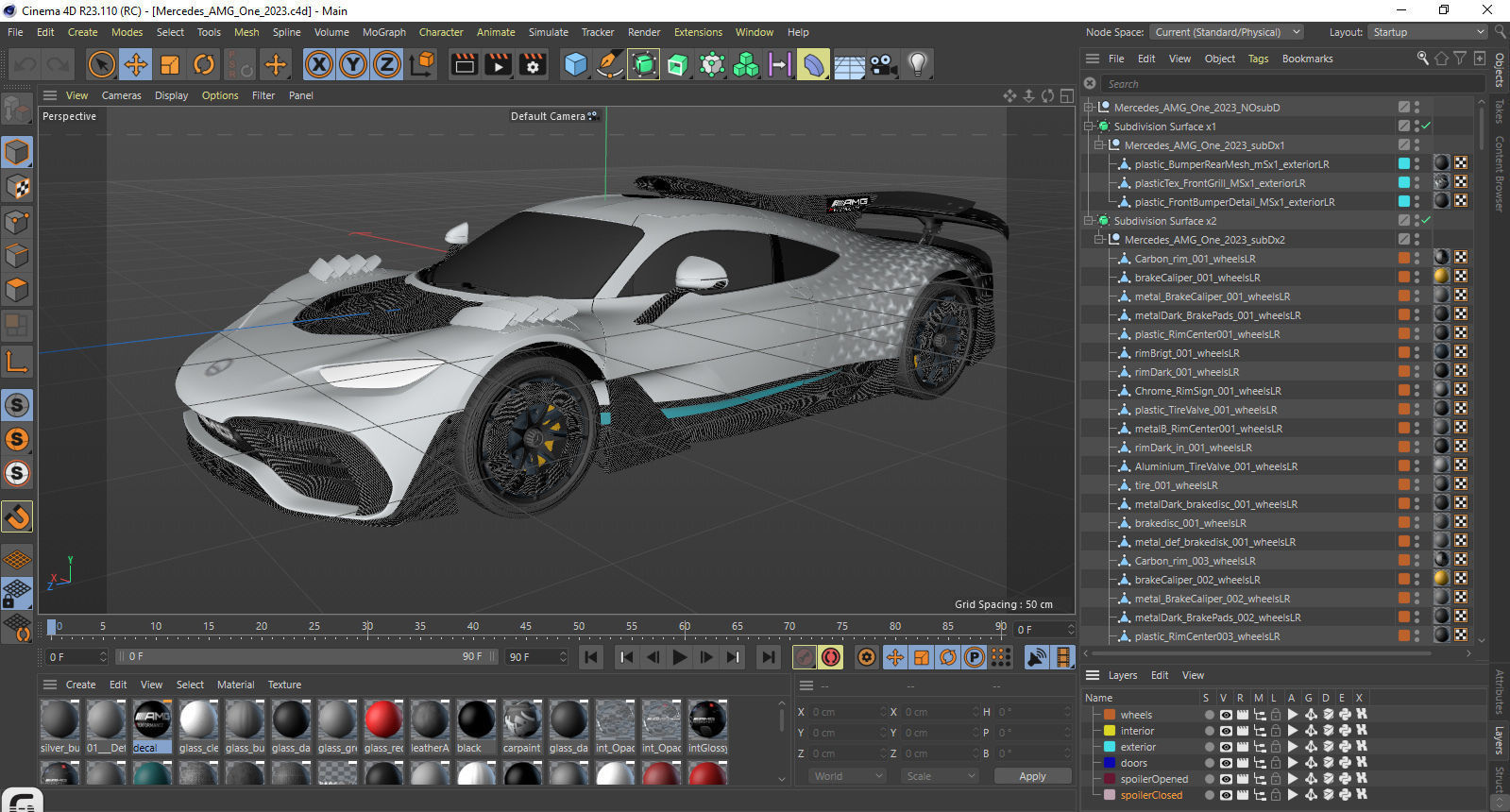Toggle Z-axis lock
Screen dimensions: 1510x812
(x=387, y=64)
